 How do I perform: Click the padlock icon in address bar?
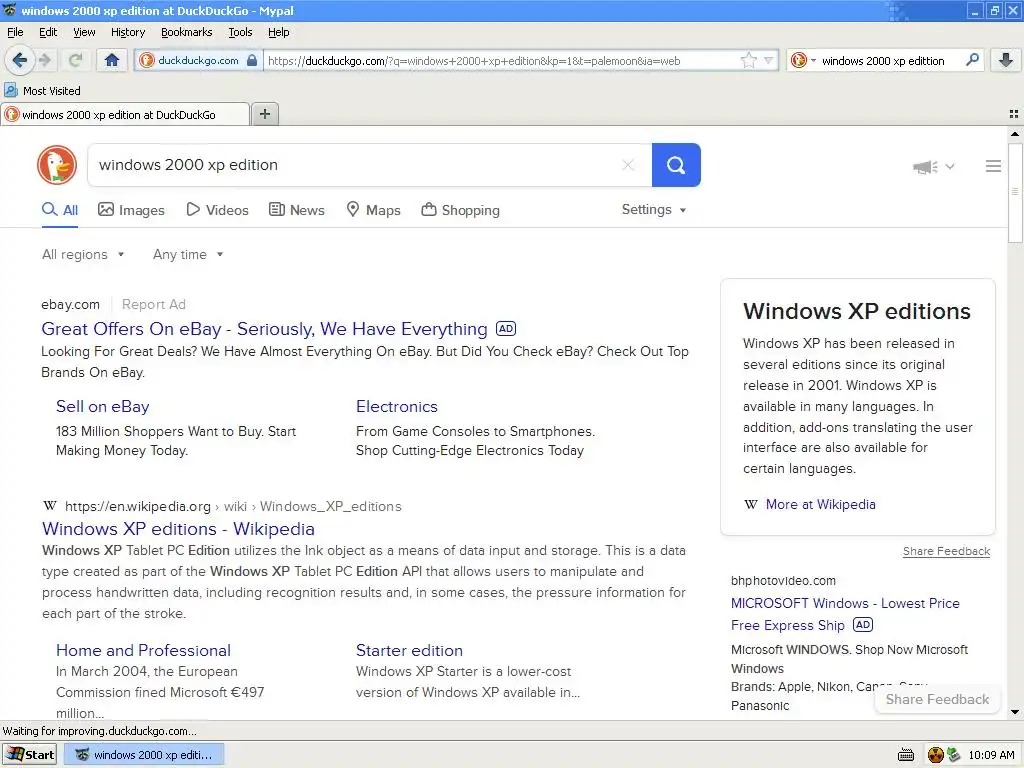pyautogui.click(x=252, y=61)
